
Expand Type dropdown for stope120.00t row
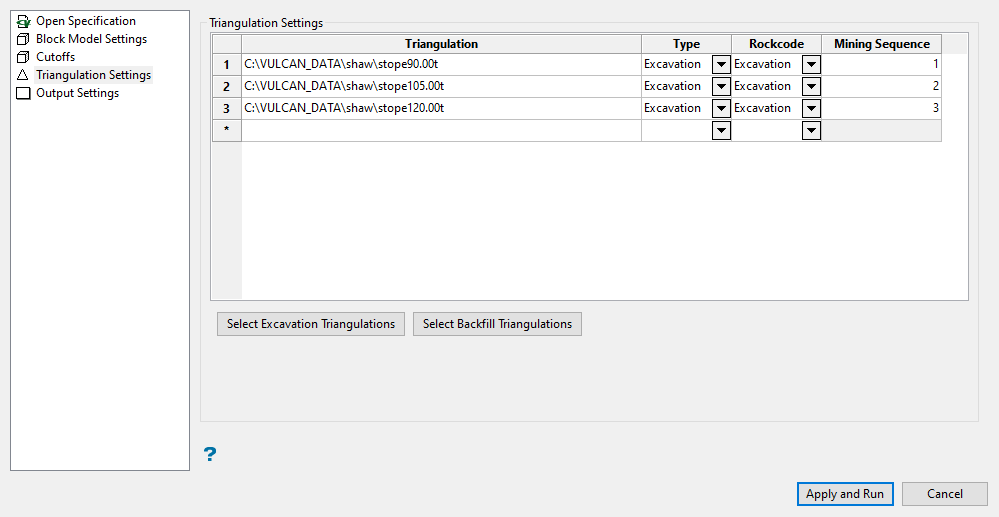click(x=721, y=109)
